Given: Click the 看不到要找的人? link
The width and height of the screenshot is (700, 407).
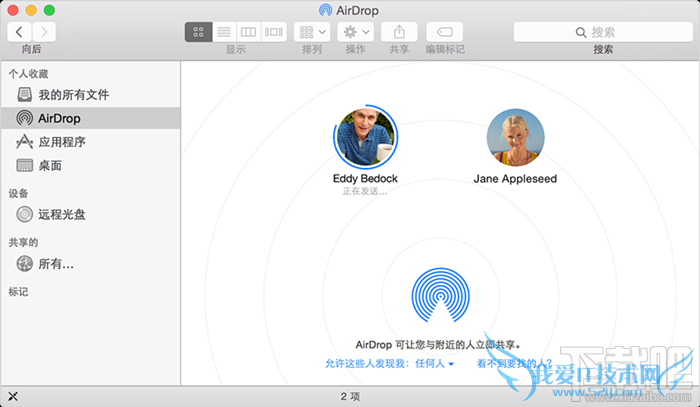Looking at the screenshot, I should 515,364.
